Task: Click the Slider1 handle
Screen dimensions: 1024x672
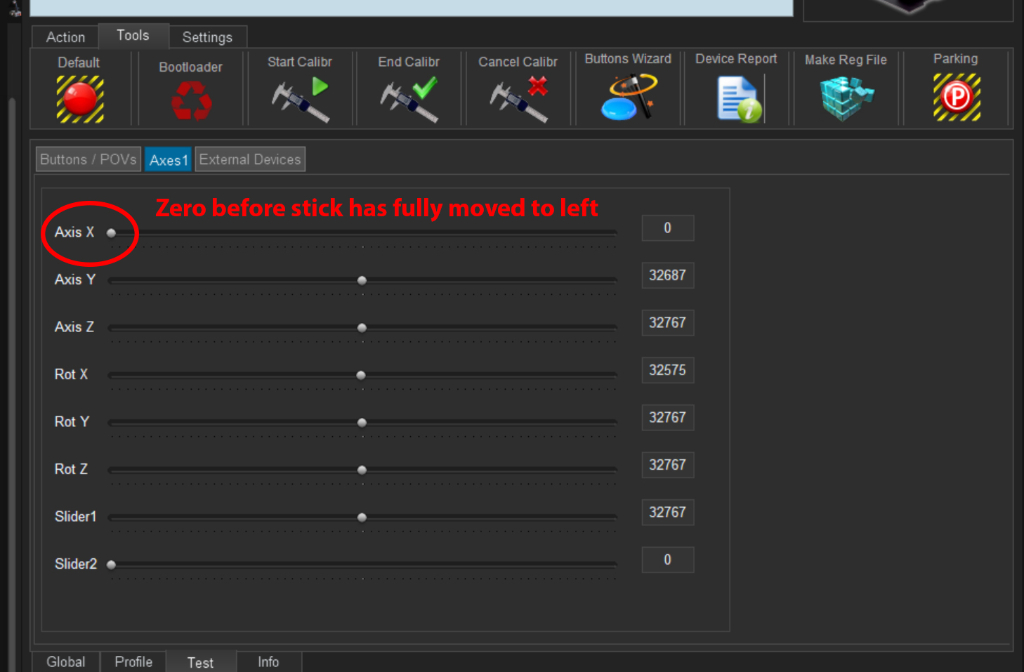Action: tap(362, 517)
